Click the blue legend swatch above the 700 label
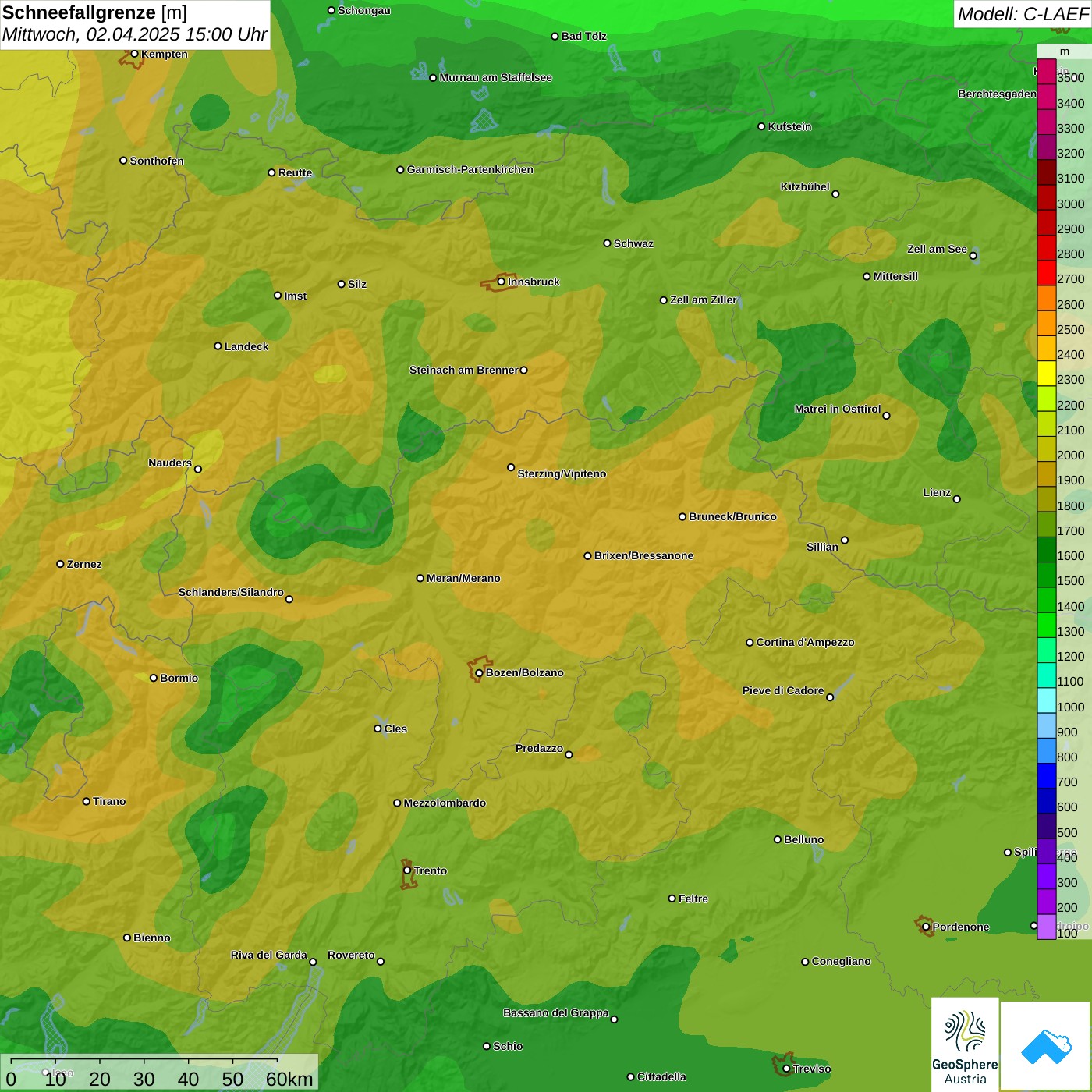Screen dimensions: 1092x1092 tap(1046, 775)
